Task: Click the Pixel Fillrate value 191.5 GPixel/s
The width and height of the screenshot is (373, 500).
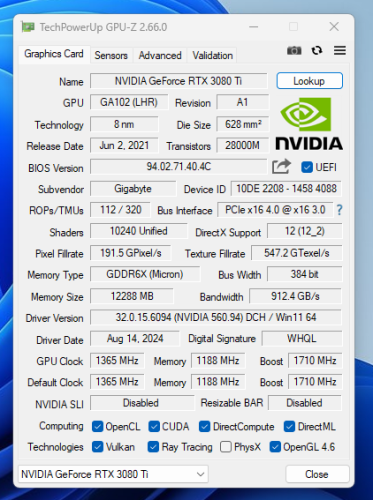Action: click(x=131, y=253)
